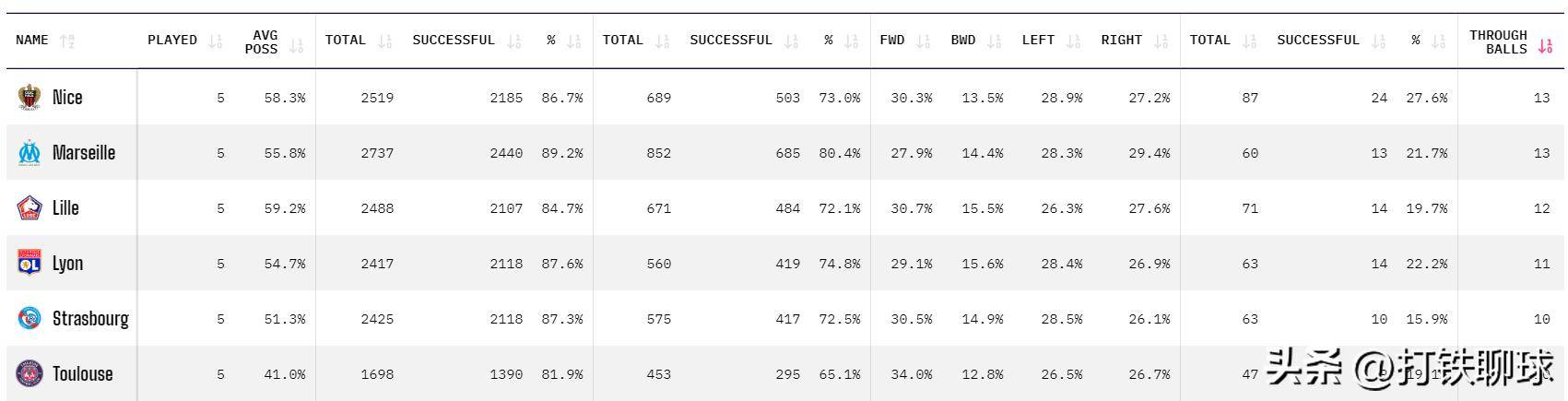This screenshot has width=1568, height=401.
Task: Click Nice's 58.3% average possession cell
Action: pyautogui.click(x=284, y=98)
